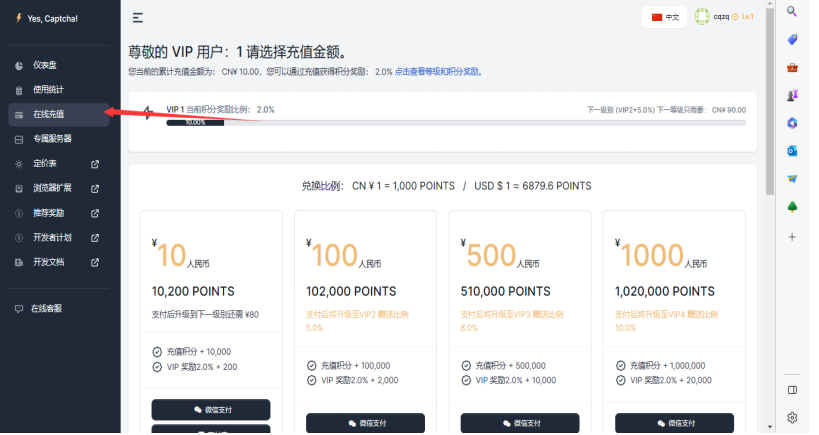Image resolution: width=819 pixels, height=435 pixels.
Task: Toggle the sidebar hamburger menu
Action: tap(138, 18)
